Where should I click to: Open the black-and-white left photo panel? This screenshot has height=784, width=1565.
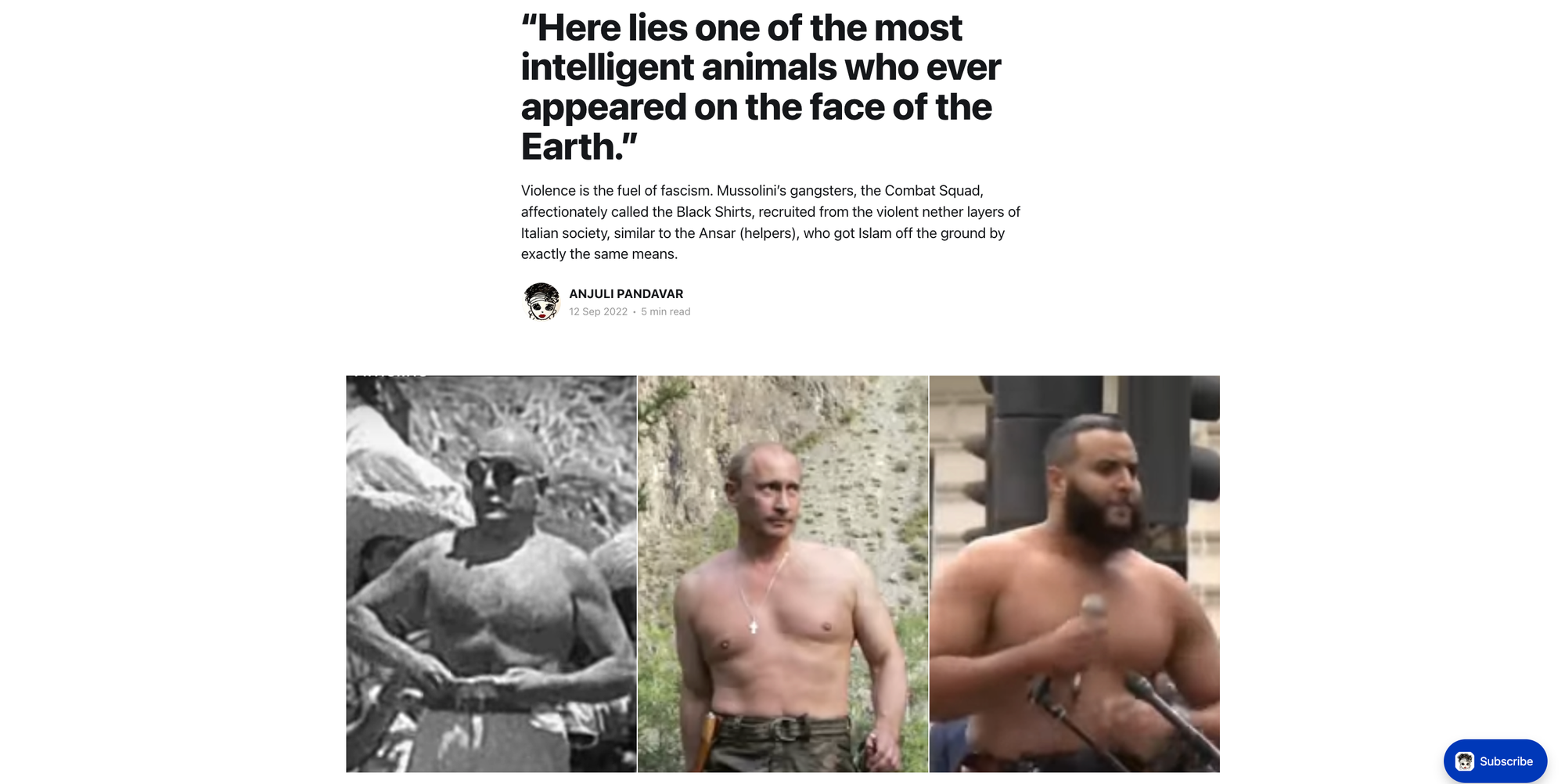click(491, 574)
